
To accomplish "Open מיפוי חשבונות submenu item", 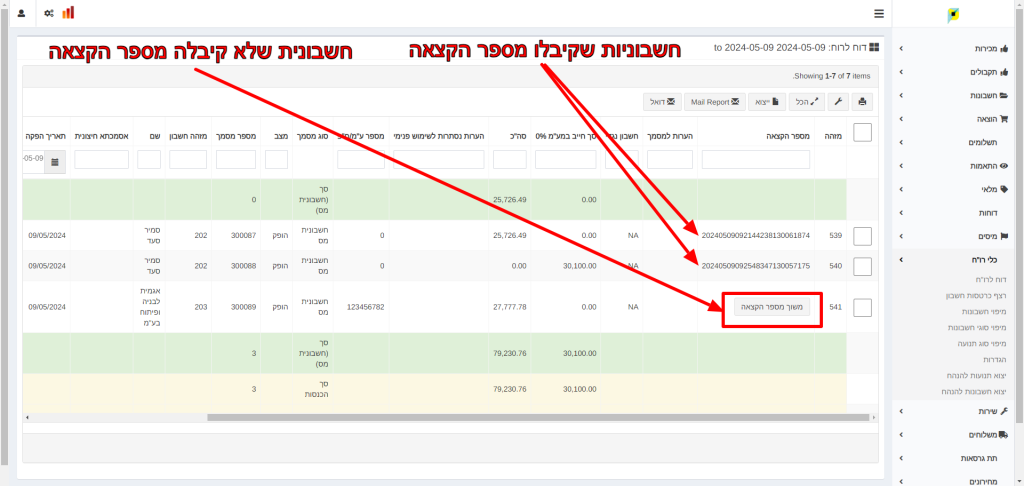I will pyautogui.click(x=984, y=312).
